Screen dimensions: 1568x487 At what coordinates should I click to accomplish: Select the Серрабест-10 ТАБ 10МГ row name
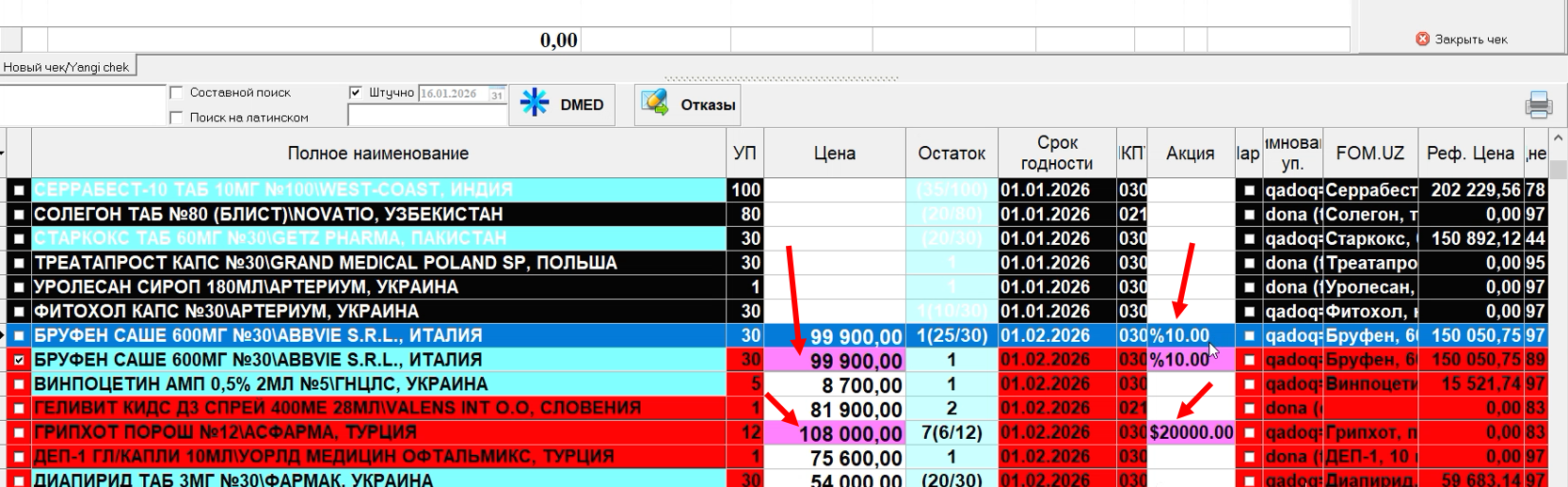(x=379, y=189)
